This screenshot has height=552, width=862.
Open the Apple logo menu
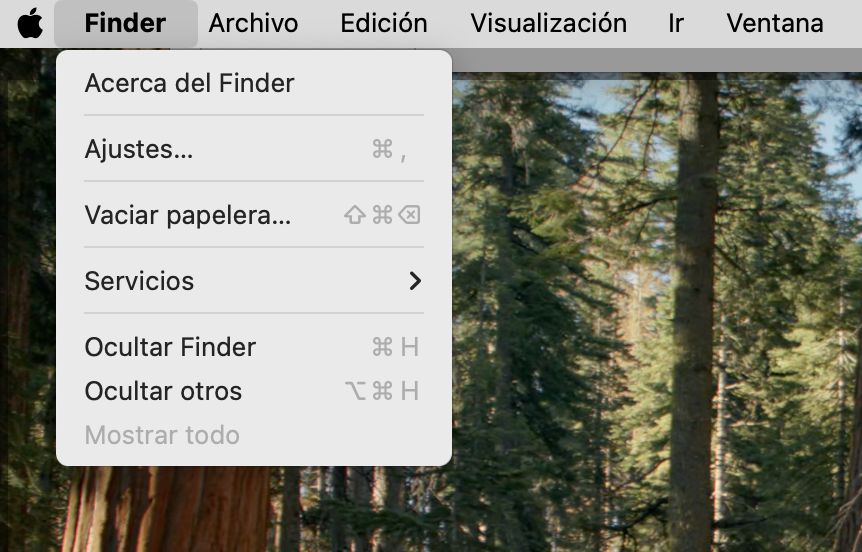tap(30, 24)
